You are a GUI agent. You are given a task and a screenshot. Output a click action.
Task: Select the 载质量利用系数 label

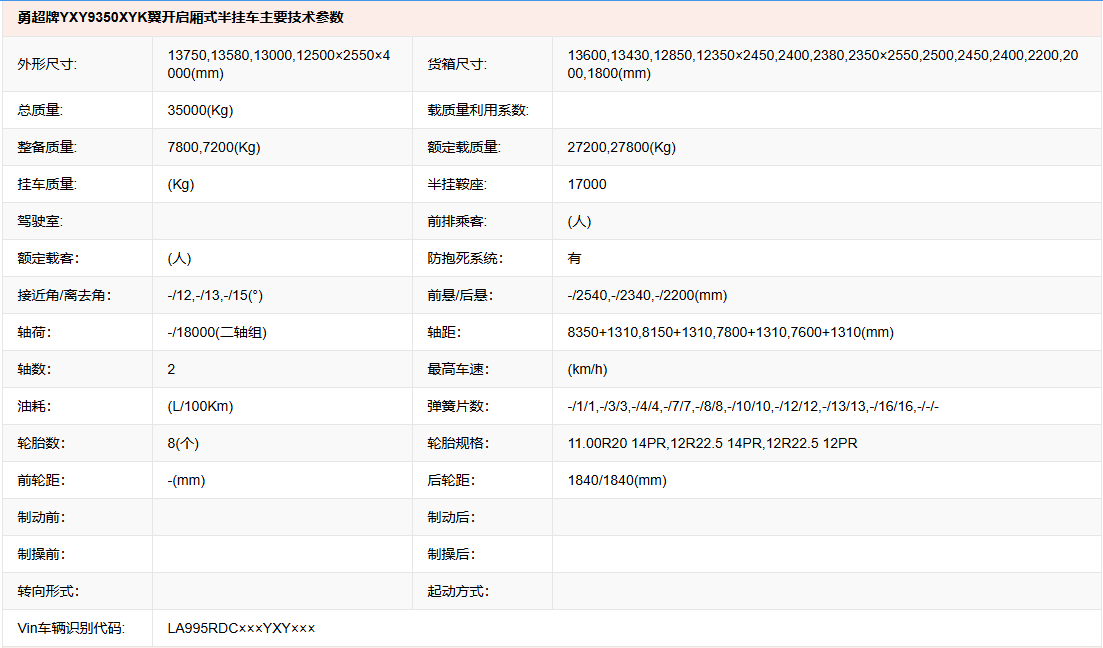click(478, 110)
